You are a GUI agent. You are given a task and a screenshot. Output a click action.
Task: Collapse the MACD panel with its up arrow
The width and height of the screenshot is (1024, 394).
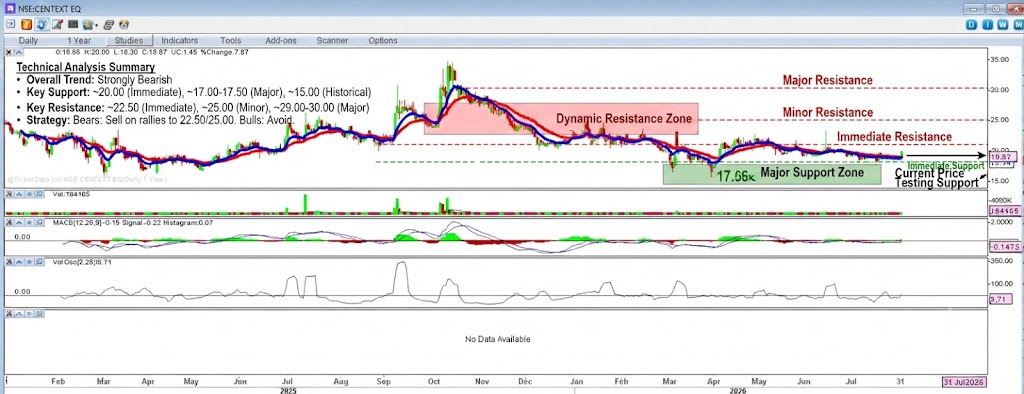click(x=19, y=222)
